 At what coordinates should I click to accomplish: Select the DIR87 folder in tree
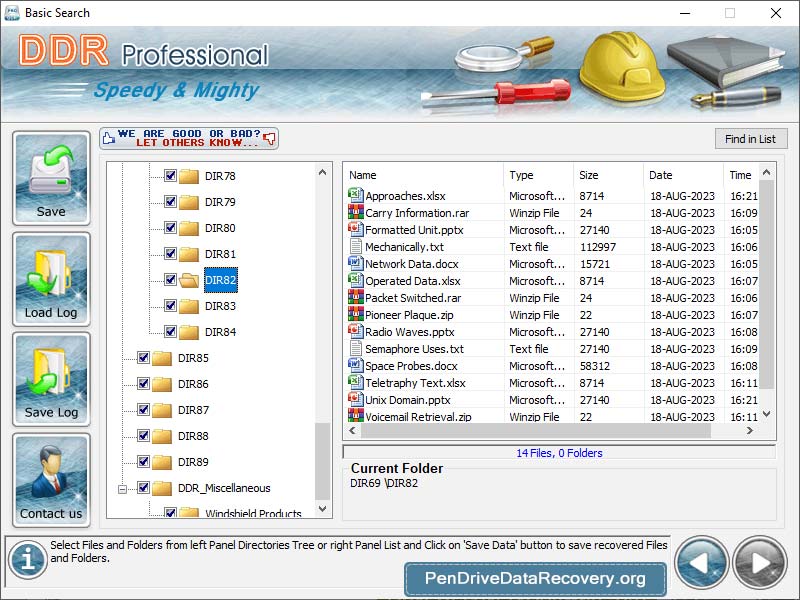(x=193, y=410)
